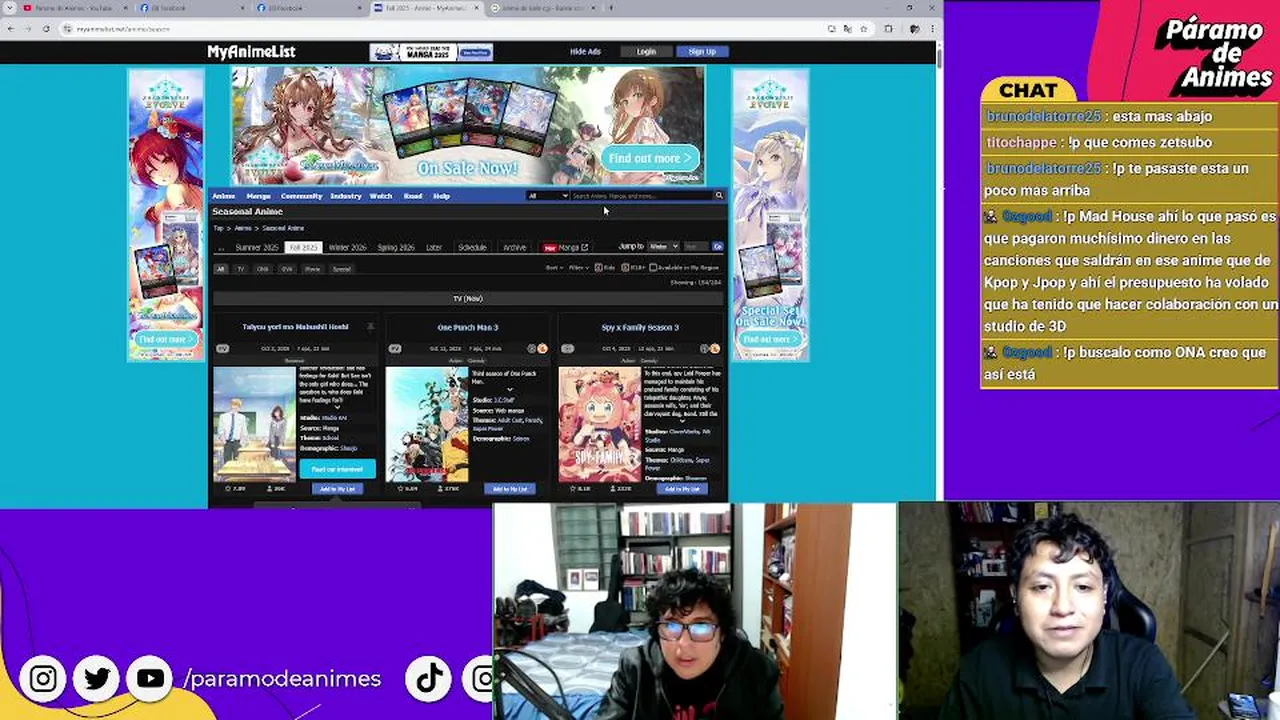Click the Spy x Family poster
Image resolution: width=1280 pixels, height=720 pixels.
(x=600, y=424)
